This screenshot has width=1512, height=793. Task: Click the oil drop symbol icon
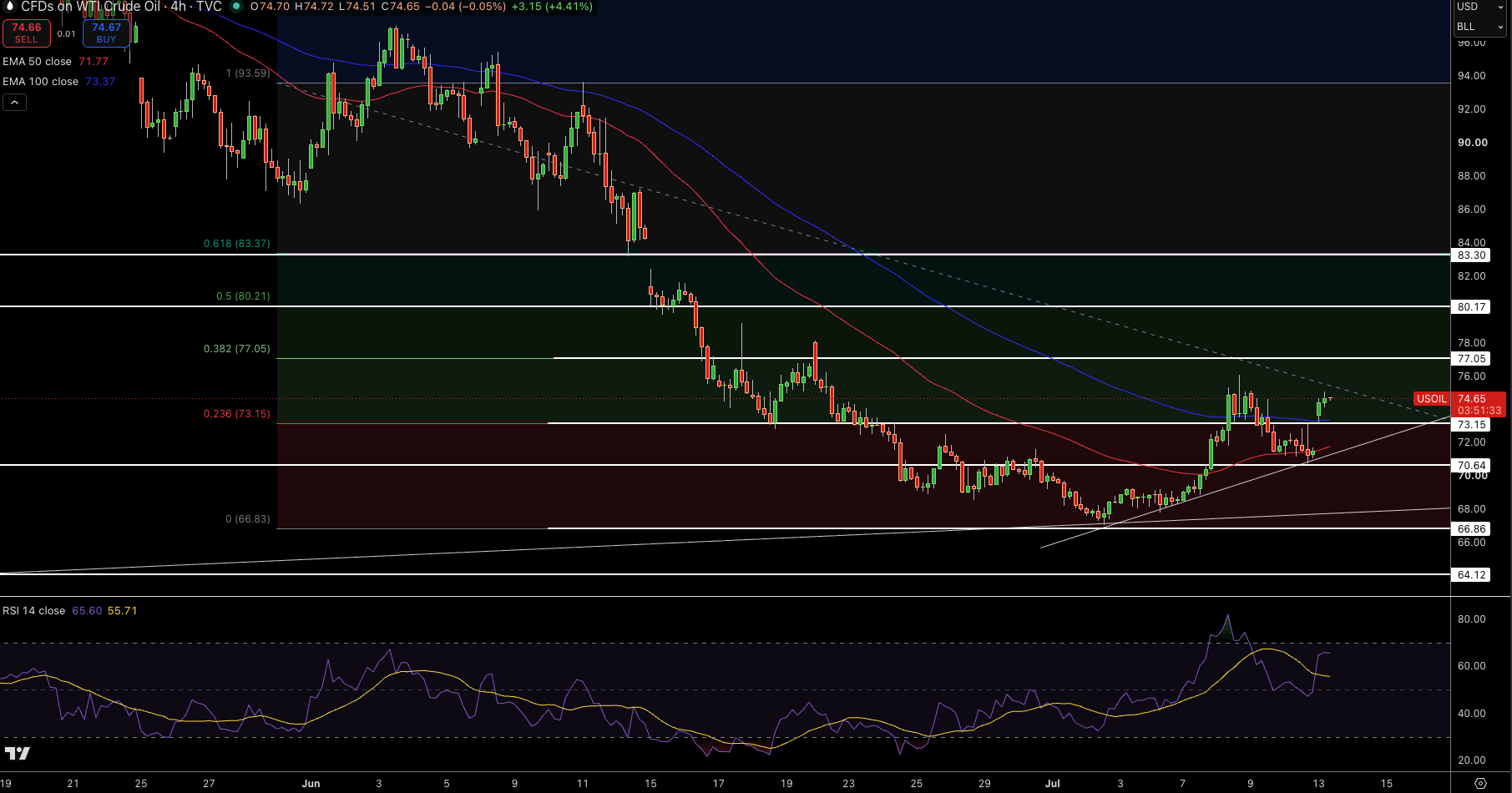[11, 6]
